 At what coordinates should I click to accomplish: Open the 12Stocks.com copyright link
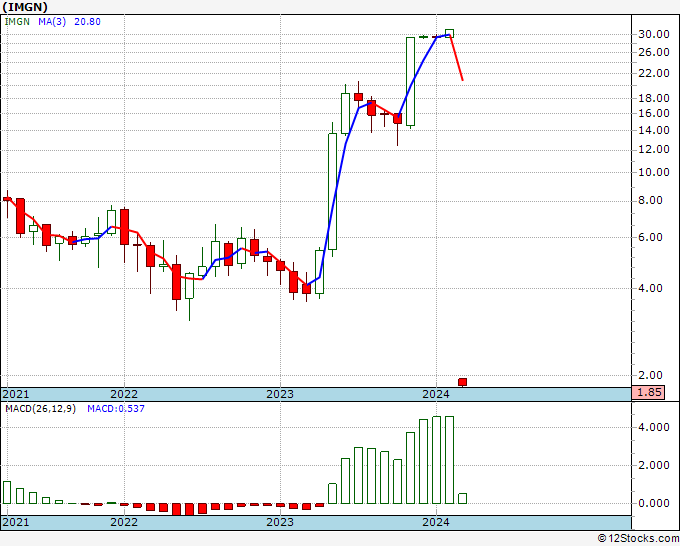[x=638, y=538]
